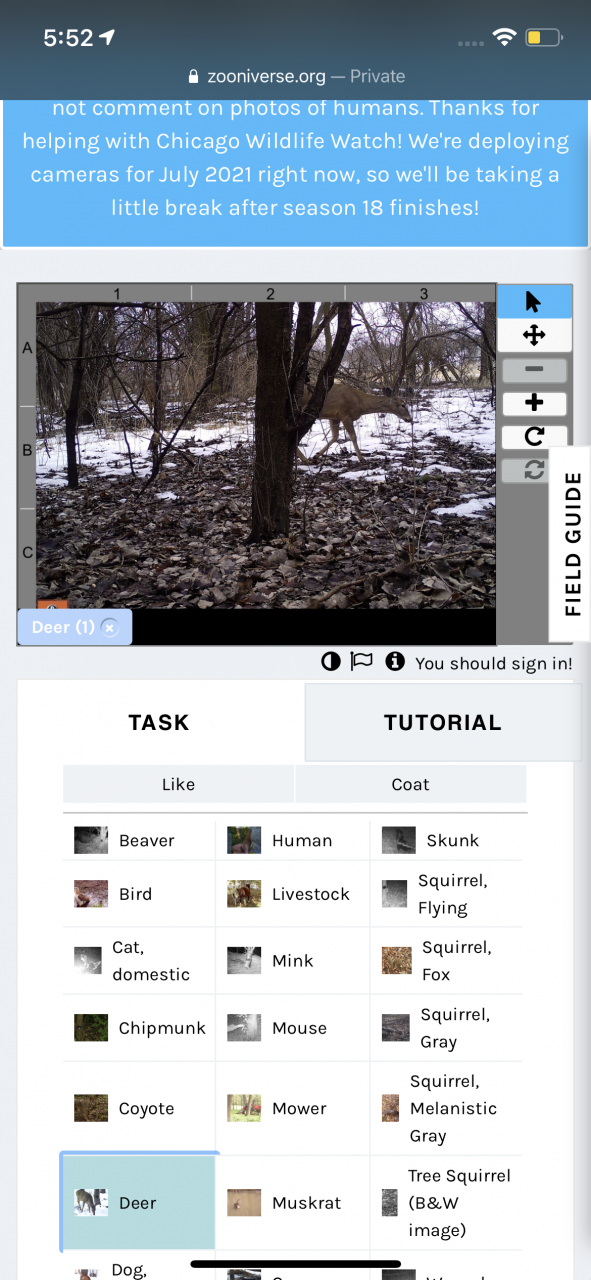Open the subject info icon

click(395, 662)
